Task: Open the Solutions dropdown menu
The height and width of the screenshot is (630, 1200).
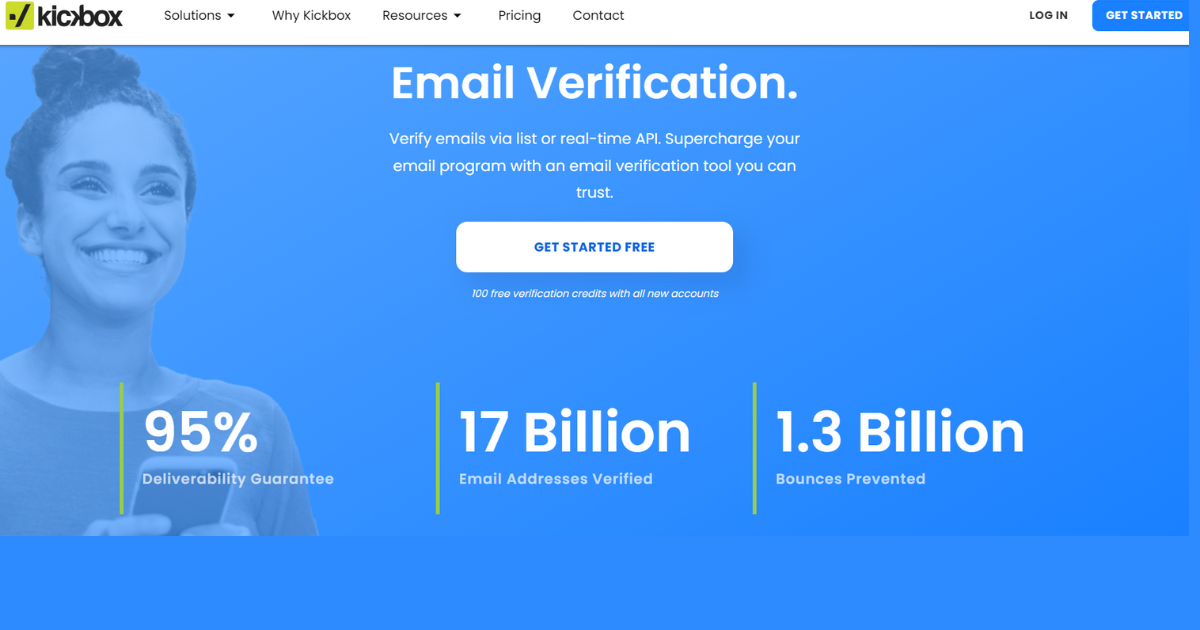Action: [200, 15]
